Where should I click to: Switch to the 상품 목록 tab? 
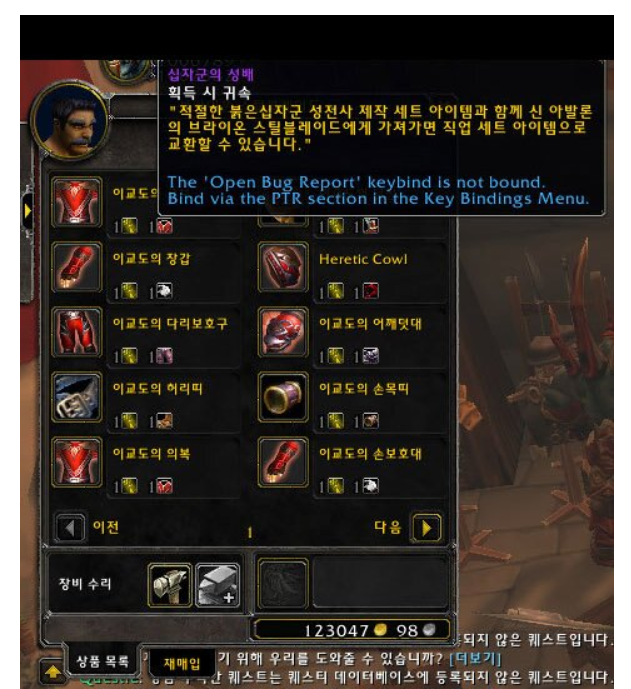point(102,661)
